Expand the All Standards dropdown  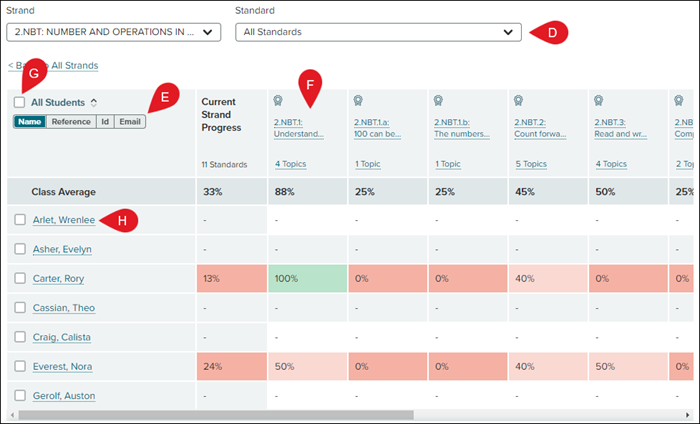378,32
